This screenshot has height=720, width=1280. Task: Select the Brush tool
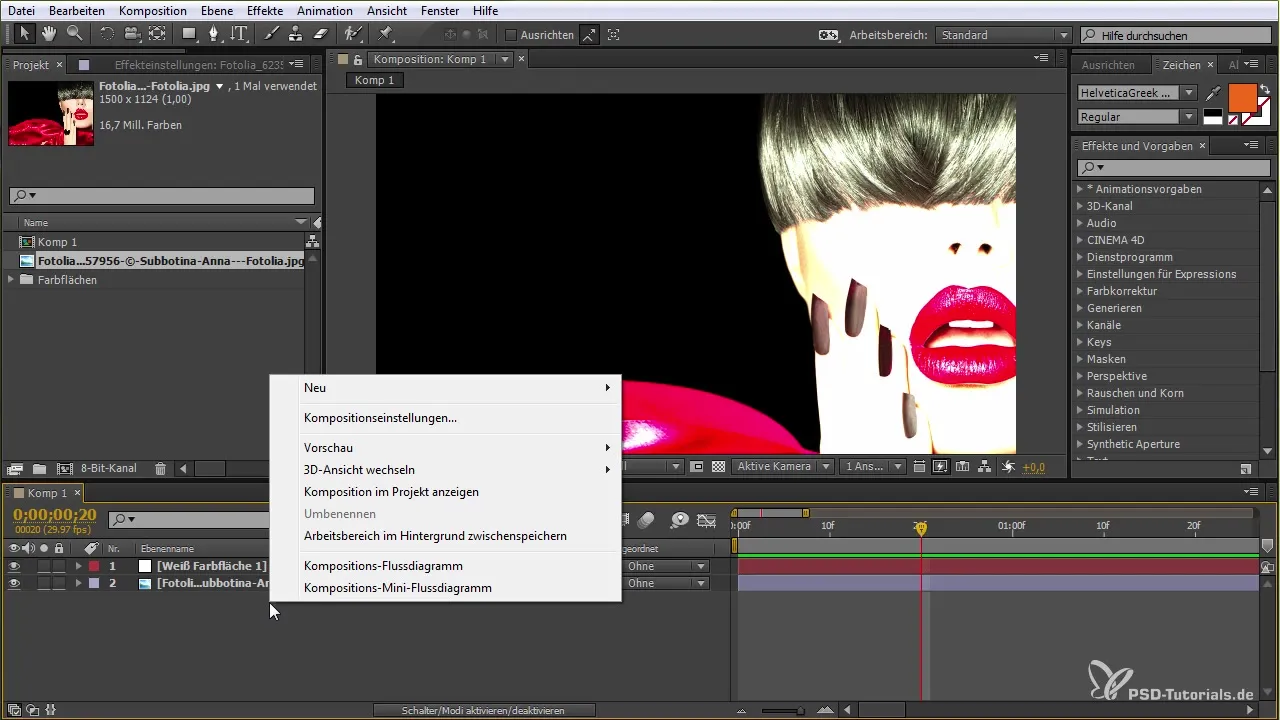coord(271,34)
